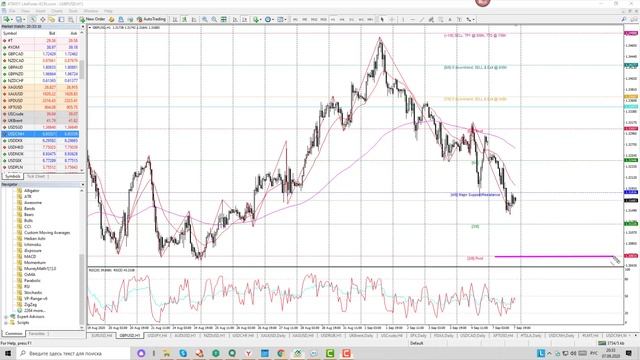Select the horizontal line drawing tool
640x360 pixels.
coord(412,19)
